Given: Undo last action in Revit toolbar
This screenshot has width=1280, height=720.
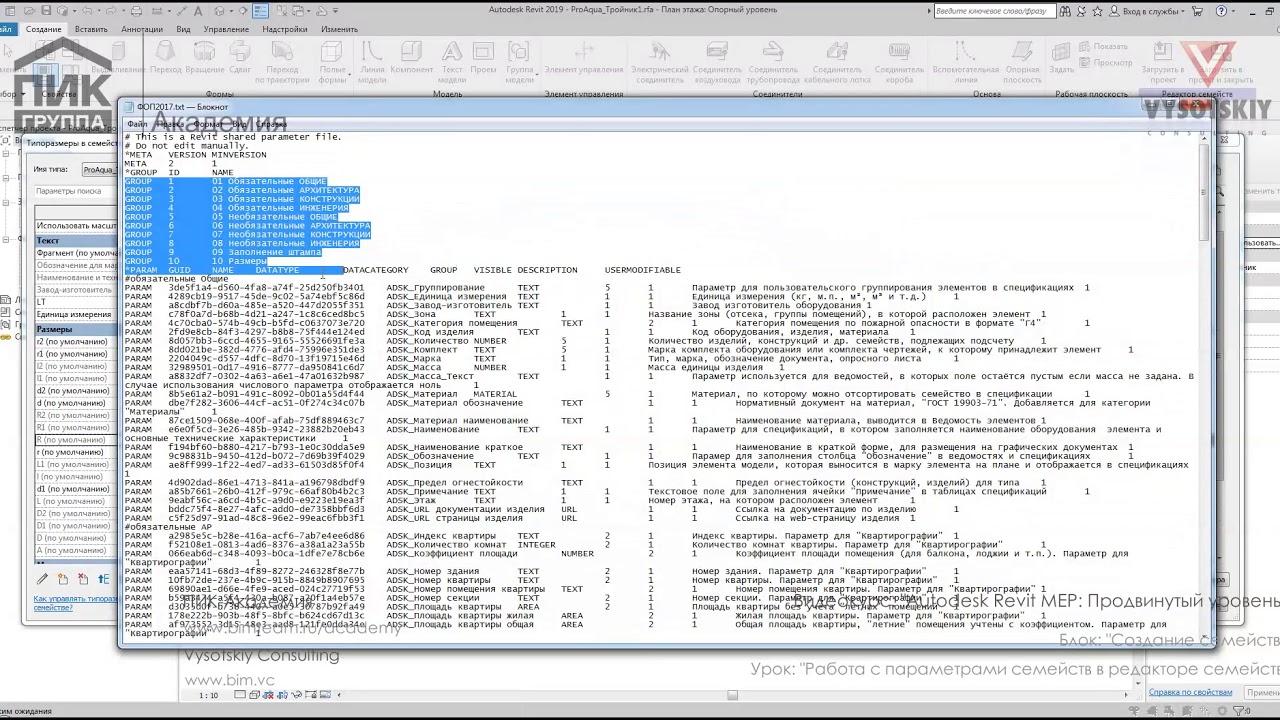Looking at the screenshot, I should [x=86, y=11].
